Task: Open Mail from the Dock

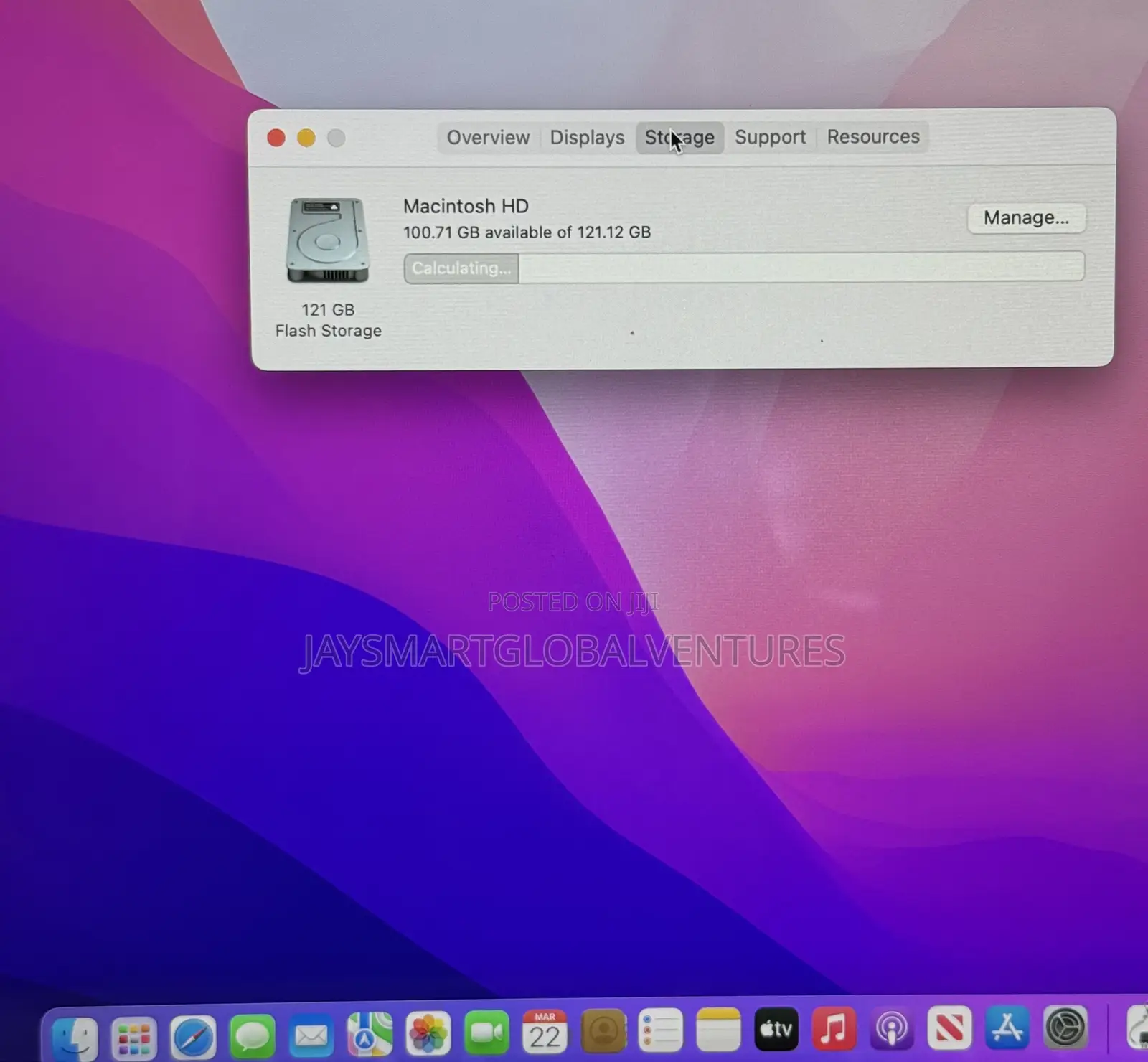Action: (x=311, y=1035)
